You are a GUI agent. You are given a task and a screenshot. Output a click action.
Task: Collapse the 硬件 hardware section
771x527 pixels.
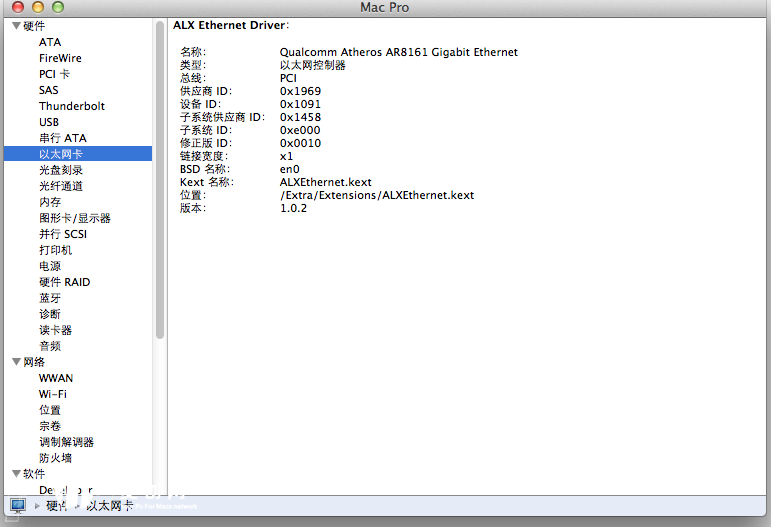pyautogui.click(x=16, y=26)
